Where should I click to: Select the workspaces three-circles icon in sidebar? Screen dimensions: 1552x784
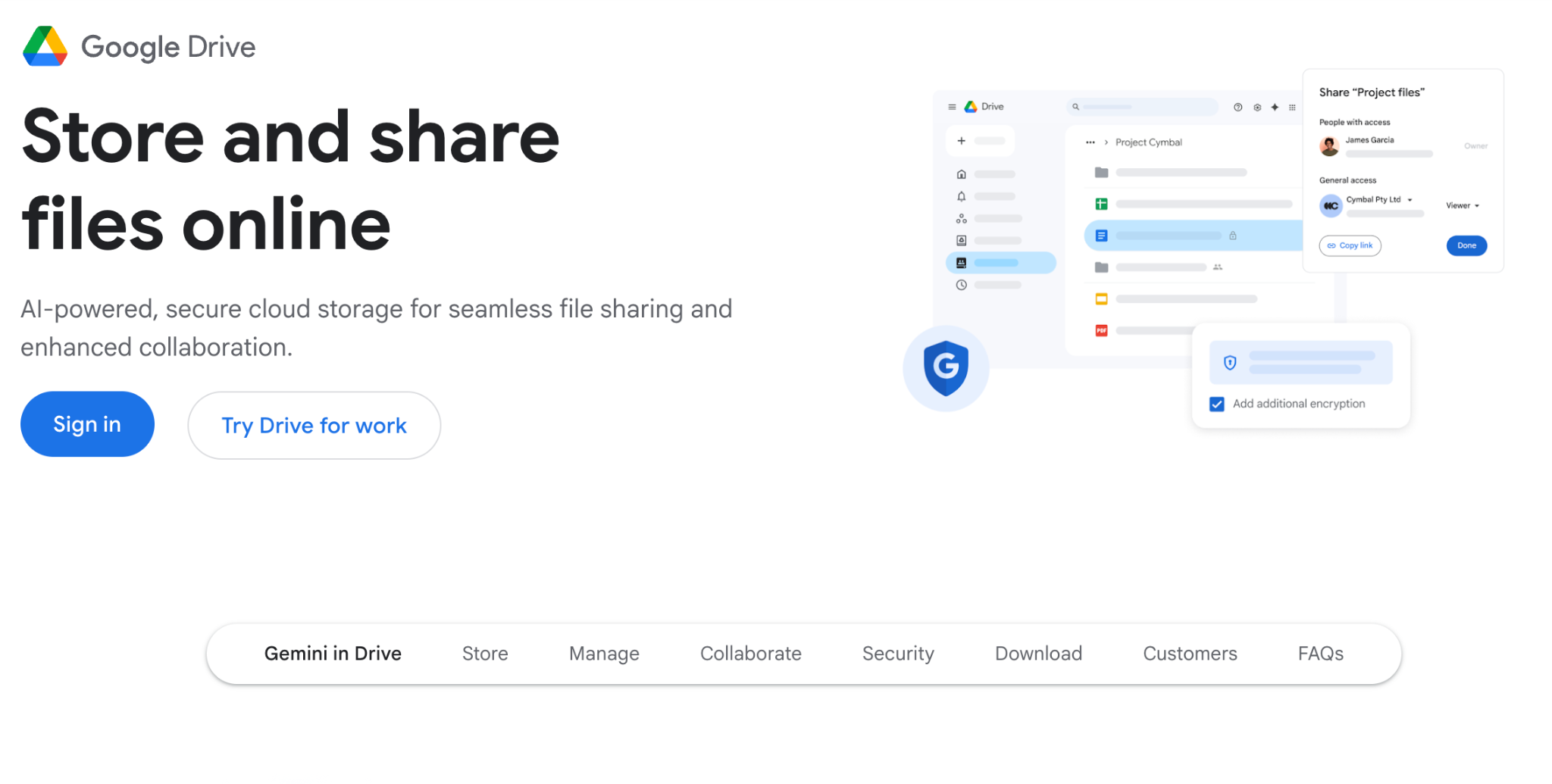click(962, 218)
